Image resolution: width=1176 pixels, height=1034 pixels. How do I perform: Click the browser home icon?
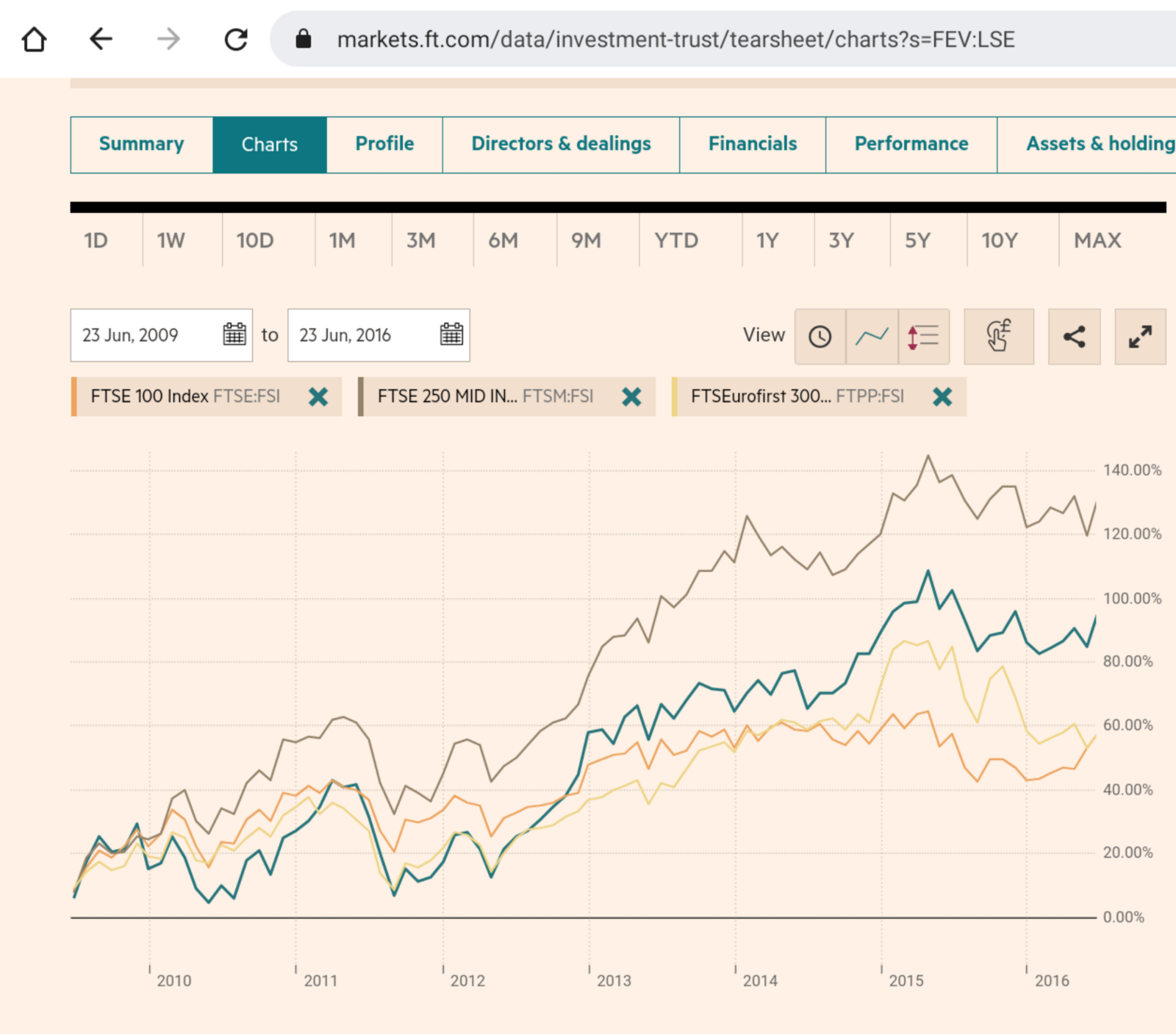click(x=34, y=40)
